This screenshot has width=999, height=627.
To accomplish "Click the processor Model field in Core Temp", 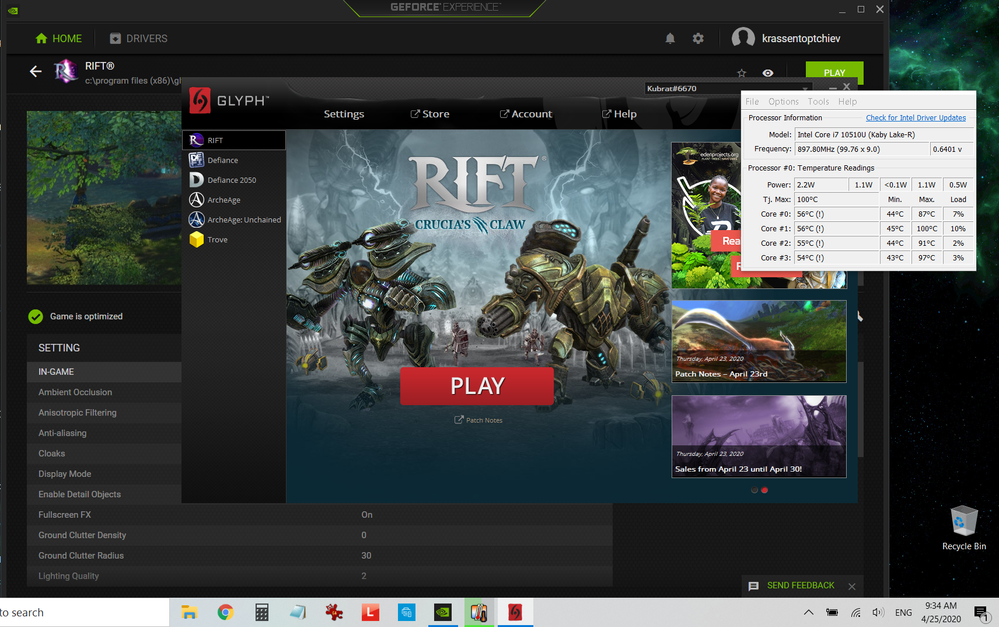I will (884, 134).
